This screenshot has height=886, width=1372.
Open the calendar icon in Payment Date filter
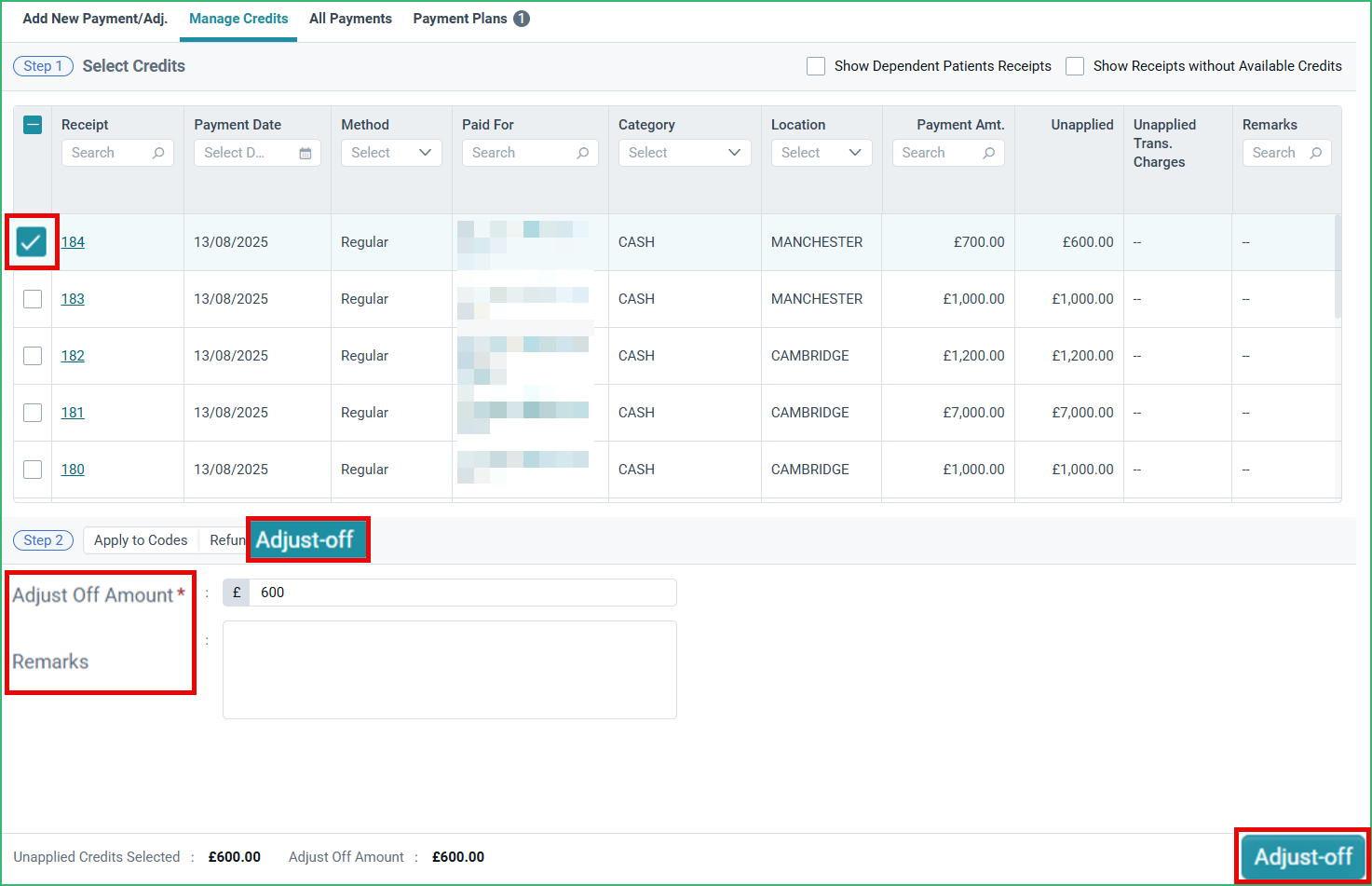[x=306, y=153]
